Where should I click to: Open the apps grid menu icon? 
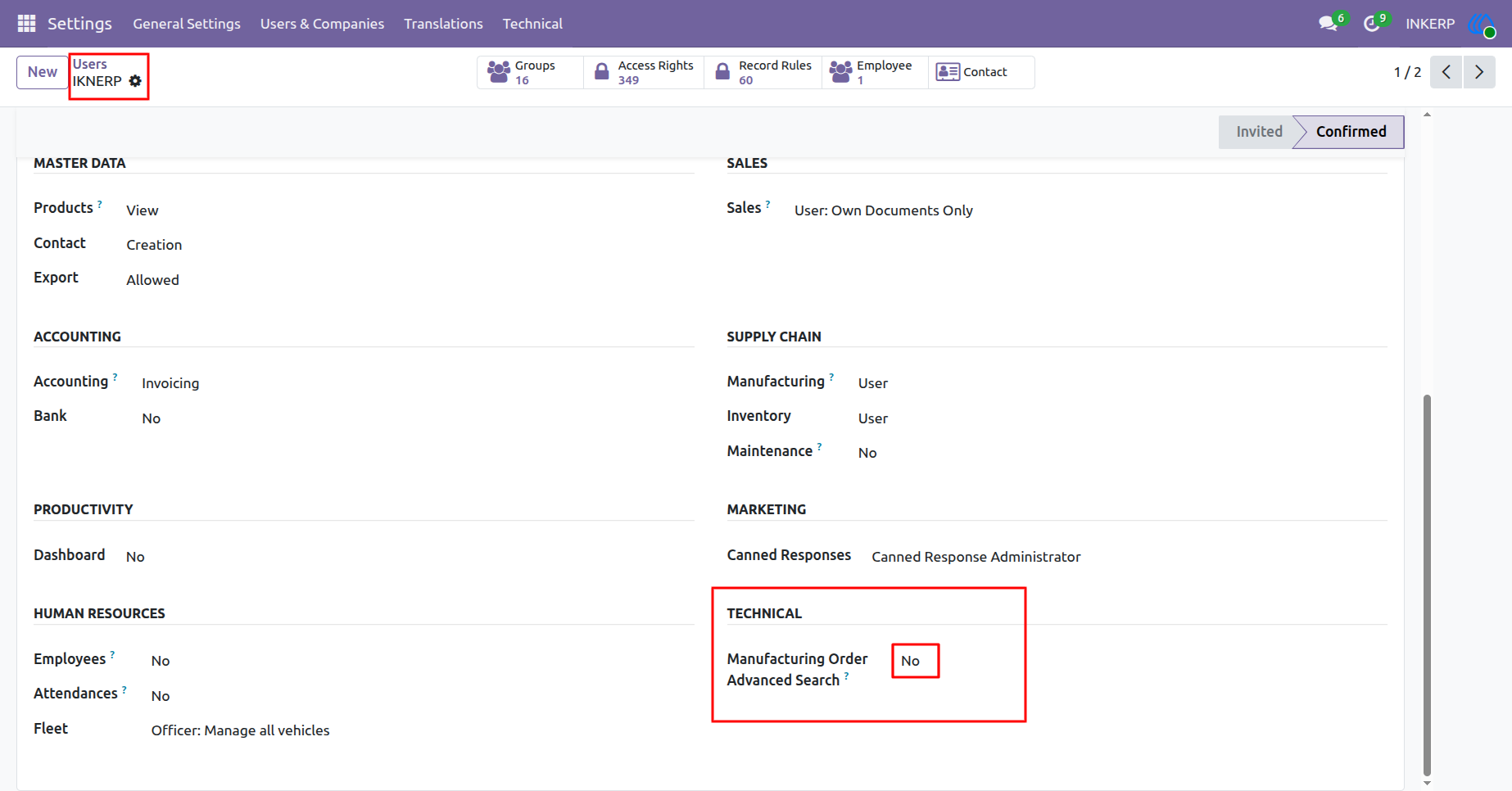tap(26, 24)
